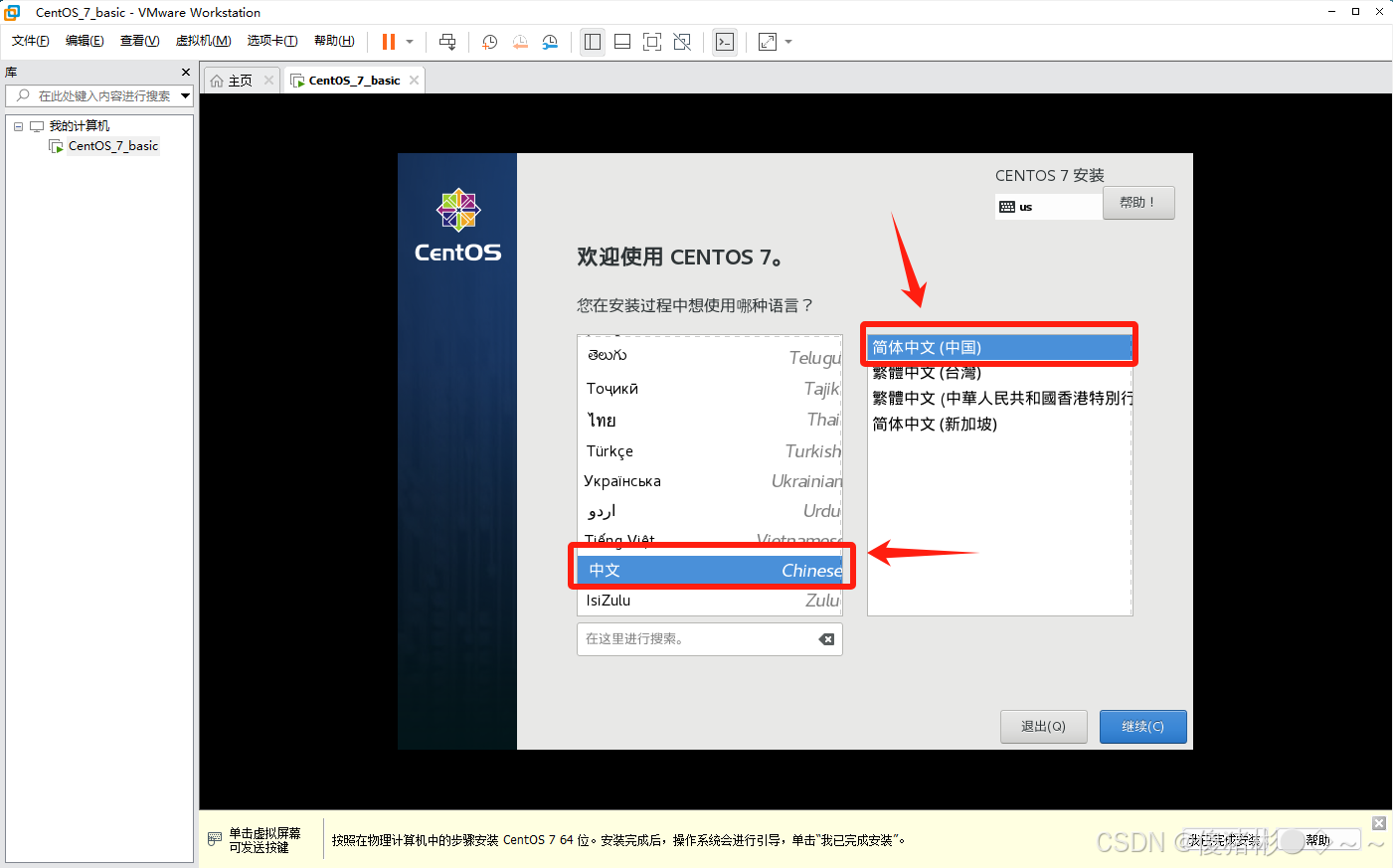Select Тоҷикӣ Tajik language row
1393x868 pixels.
tap(709, 389)
